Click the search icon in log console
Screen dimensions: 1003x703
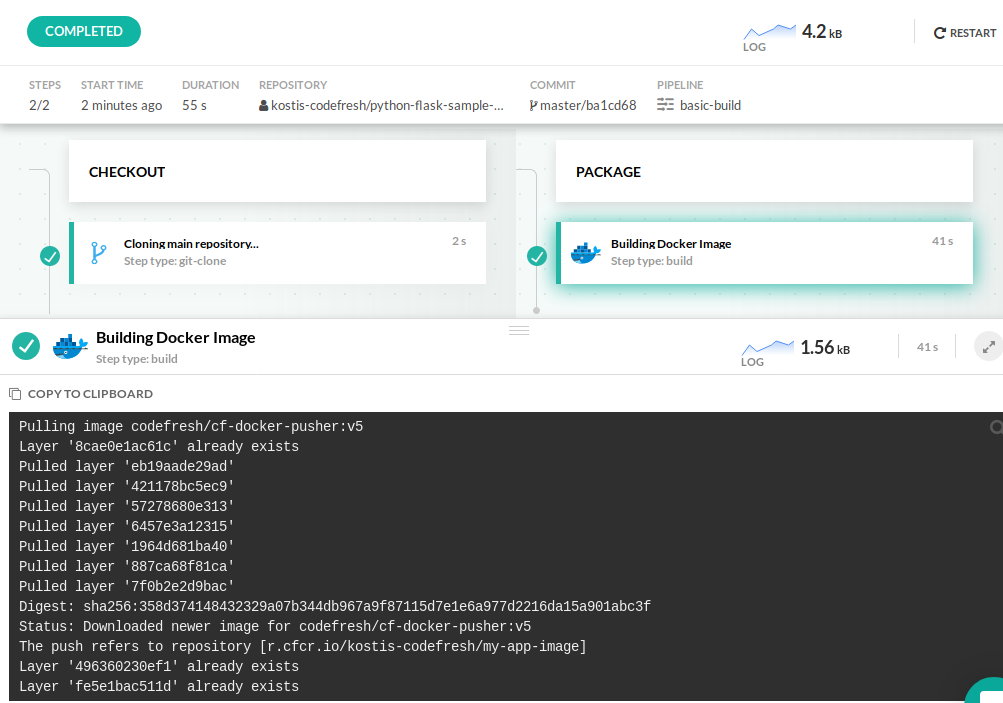tap(996, 427)
